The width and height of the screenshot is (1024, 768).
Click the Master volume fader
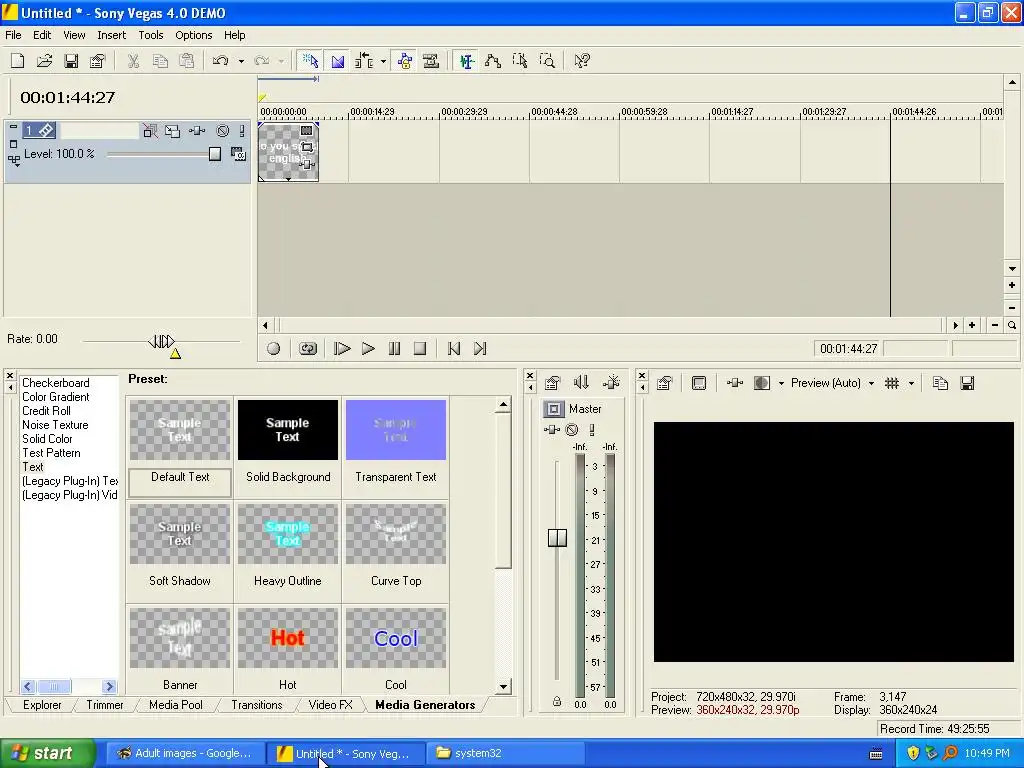click(557, 537)
